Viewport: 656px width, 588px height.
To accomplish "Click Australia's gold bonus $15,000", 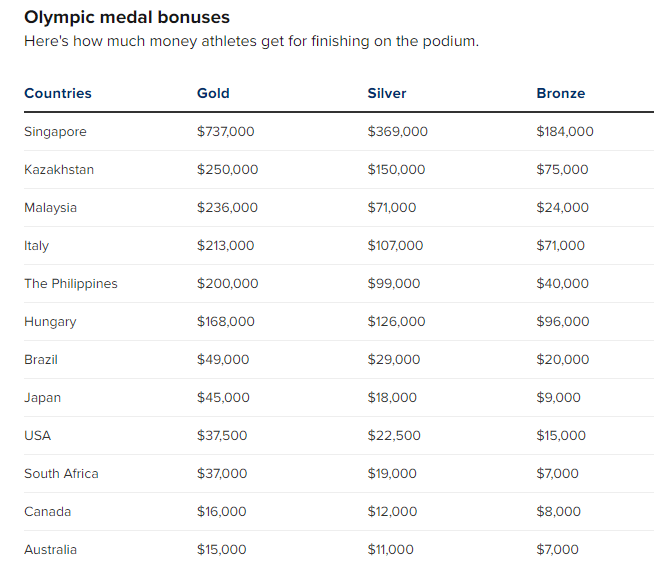I will (x=222, y=550).
